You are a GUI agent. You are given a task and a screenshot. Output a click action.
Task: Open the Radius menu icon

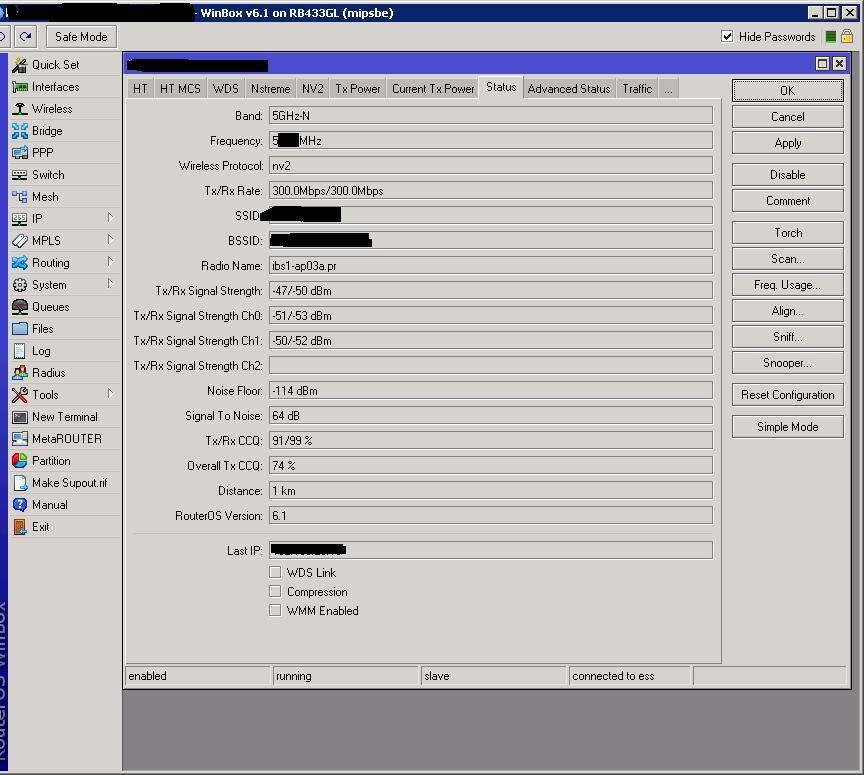(x=20, y=373)
